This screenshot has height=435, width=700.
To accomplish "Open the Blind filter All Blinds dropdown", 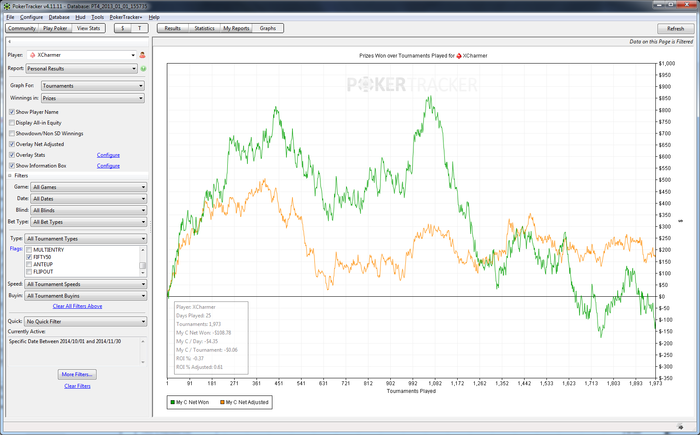I will pos(89,210).
